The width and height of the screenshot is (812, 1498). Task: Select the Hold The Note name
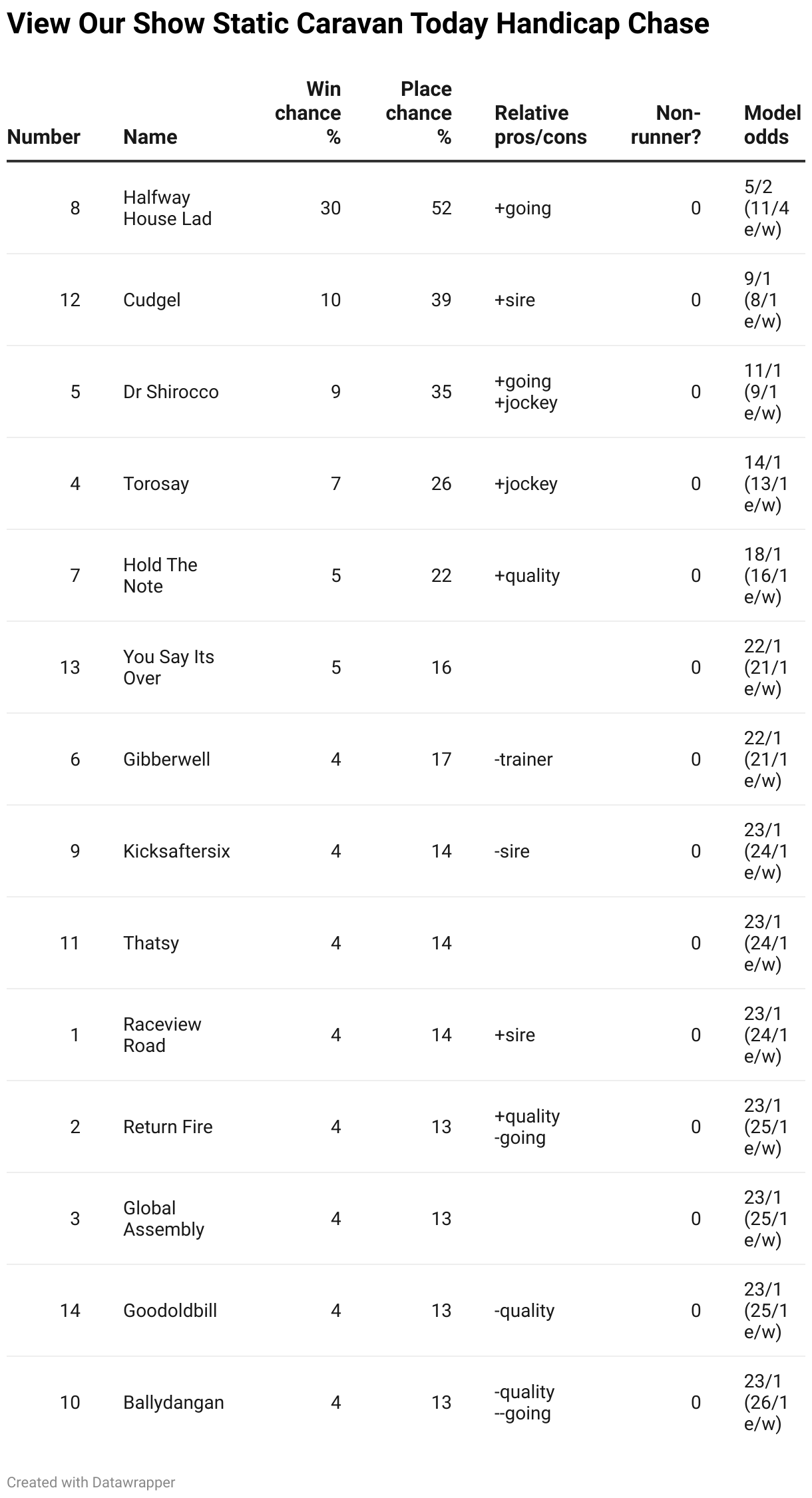[x=160, y=575]
